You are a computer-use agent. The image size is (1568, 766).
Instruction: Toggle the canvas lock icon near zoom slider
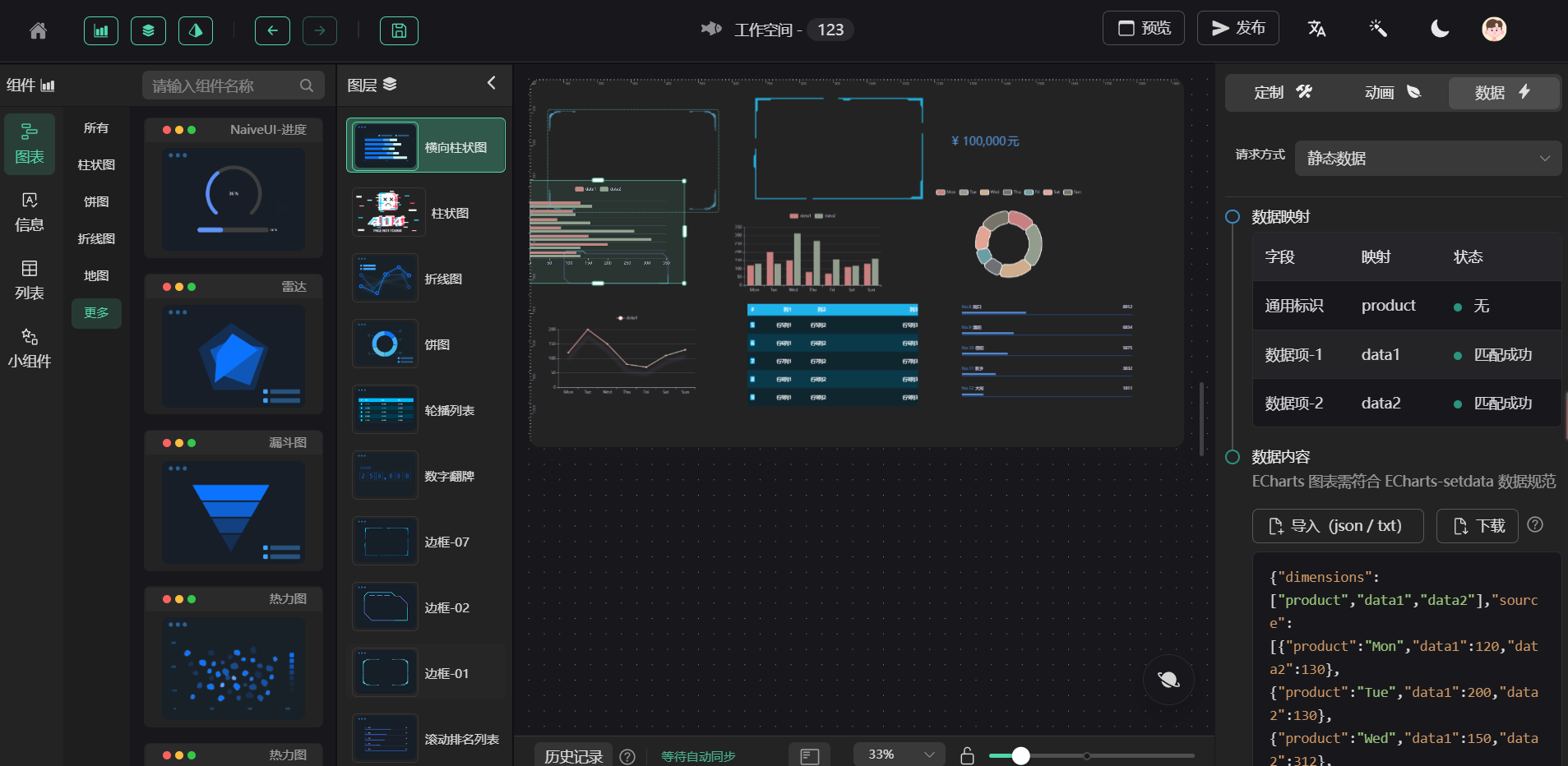tap(968, 755)
